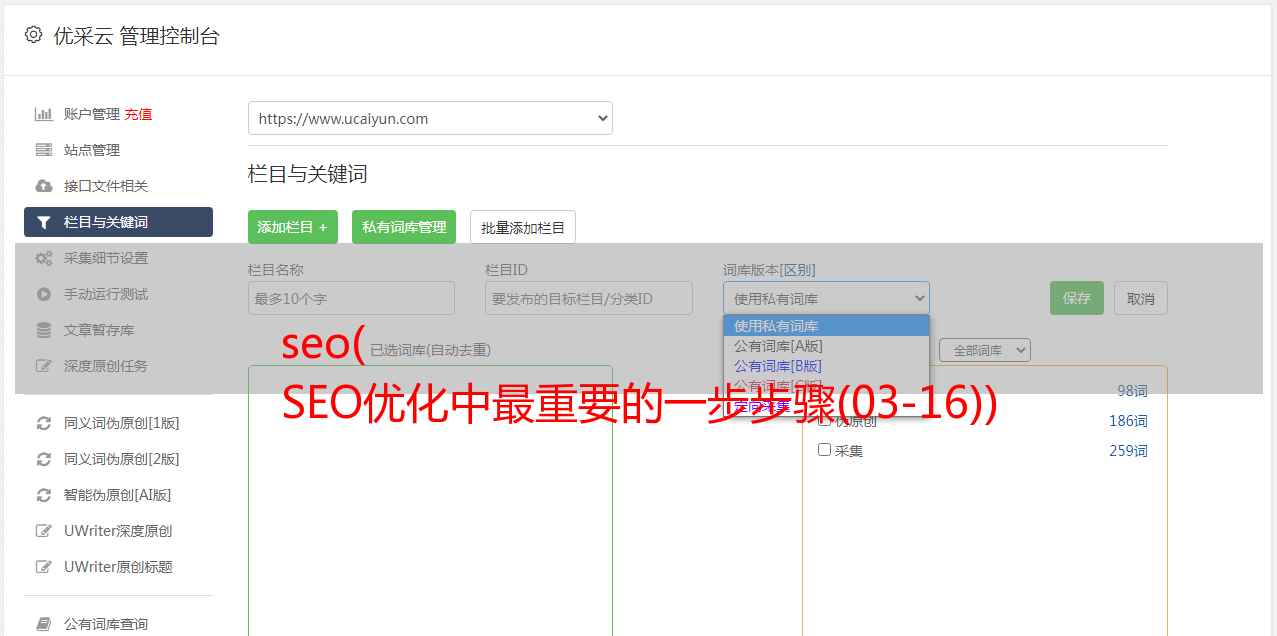
Task: Click the red 充值 link
Action: pos(138,114)
